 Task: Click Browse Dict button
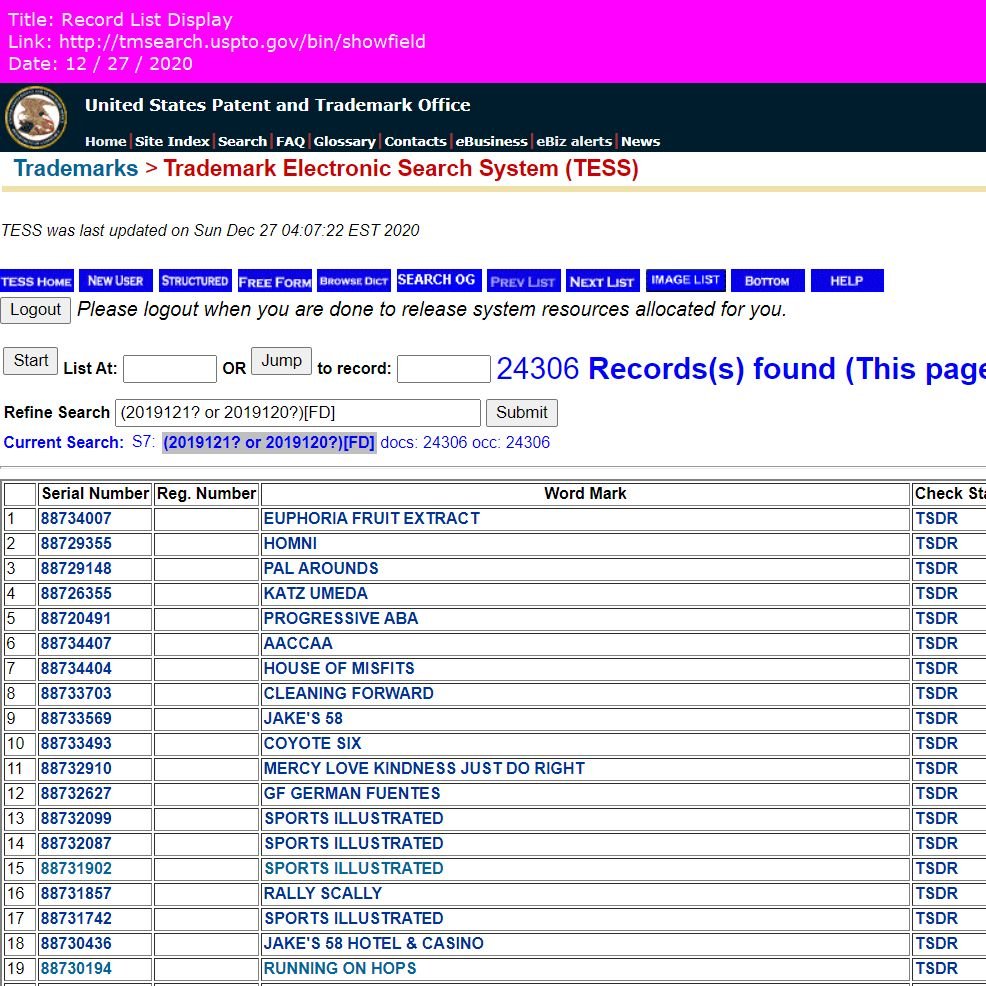pyautogui.click(x=354, y=280)
